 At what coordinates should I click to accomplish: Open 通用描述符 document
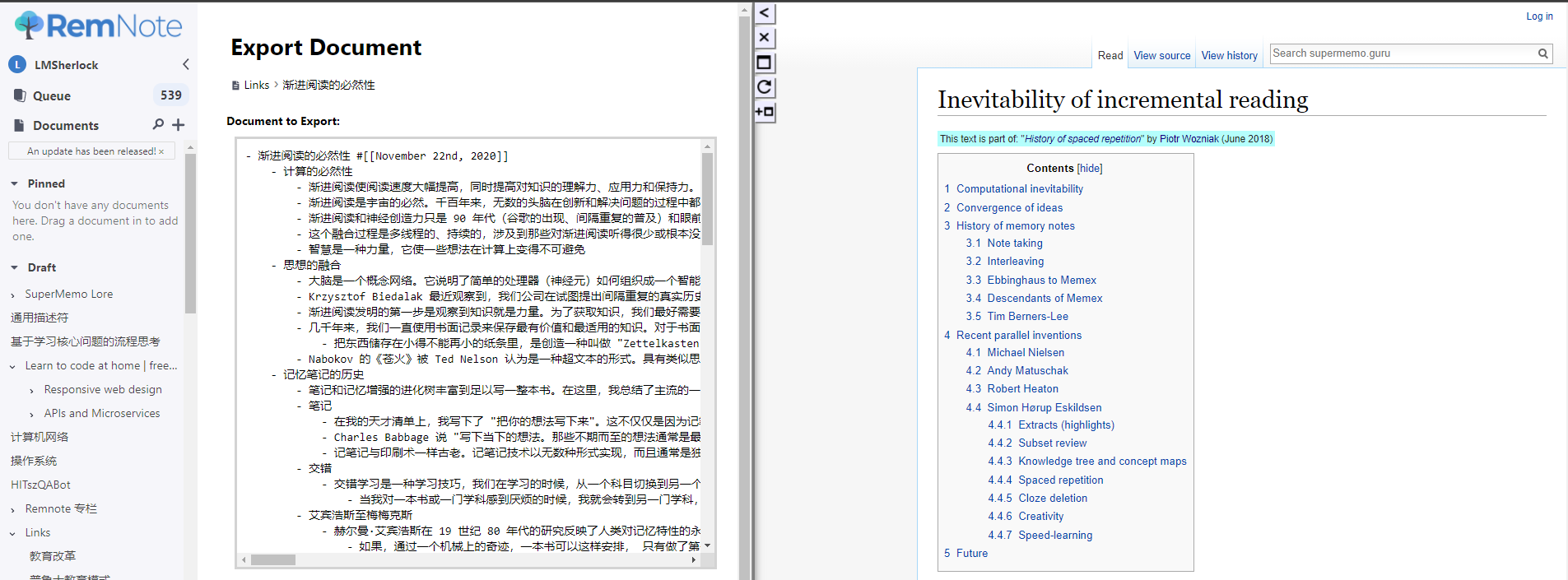point(40,318)
